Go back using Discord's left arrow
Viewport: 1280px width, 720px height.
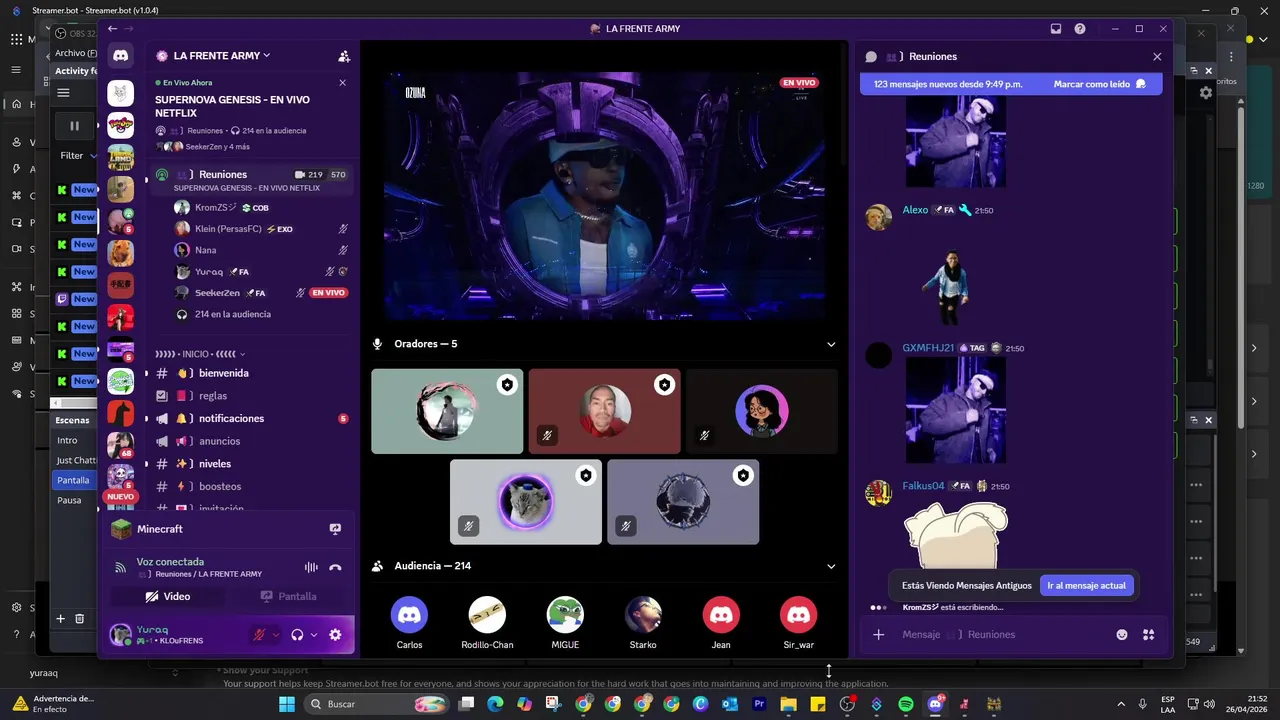coord(112,29)
